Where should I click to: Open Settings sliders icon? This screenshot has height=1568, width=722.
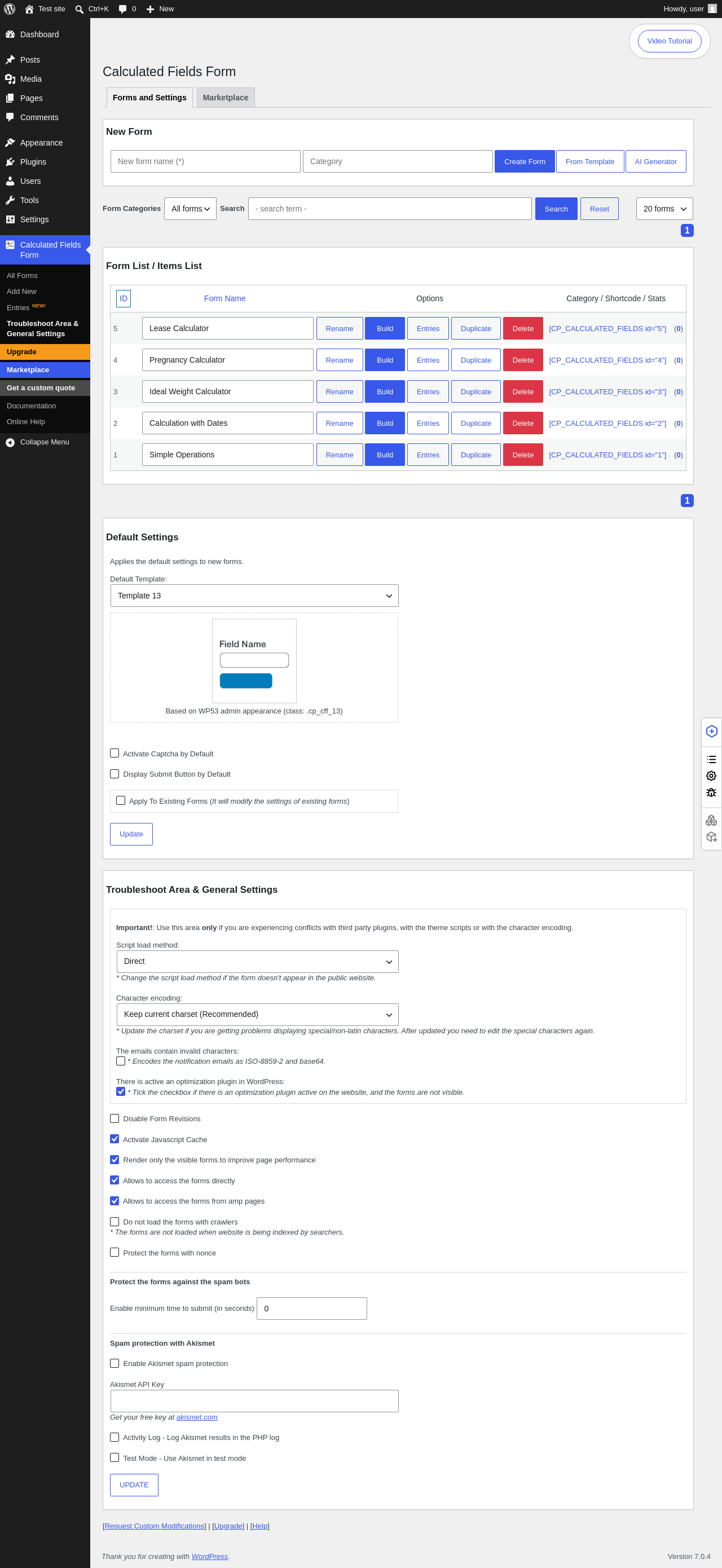(x=10, y=219)
